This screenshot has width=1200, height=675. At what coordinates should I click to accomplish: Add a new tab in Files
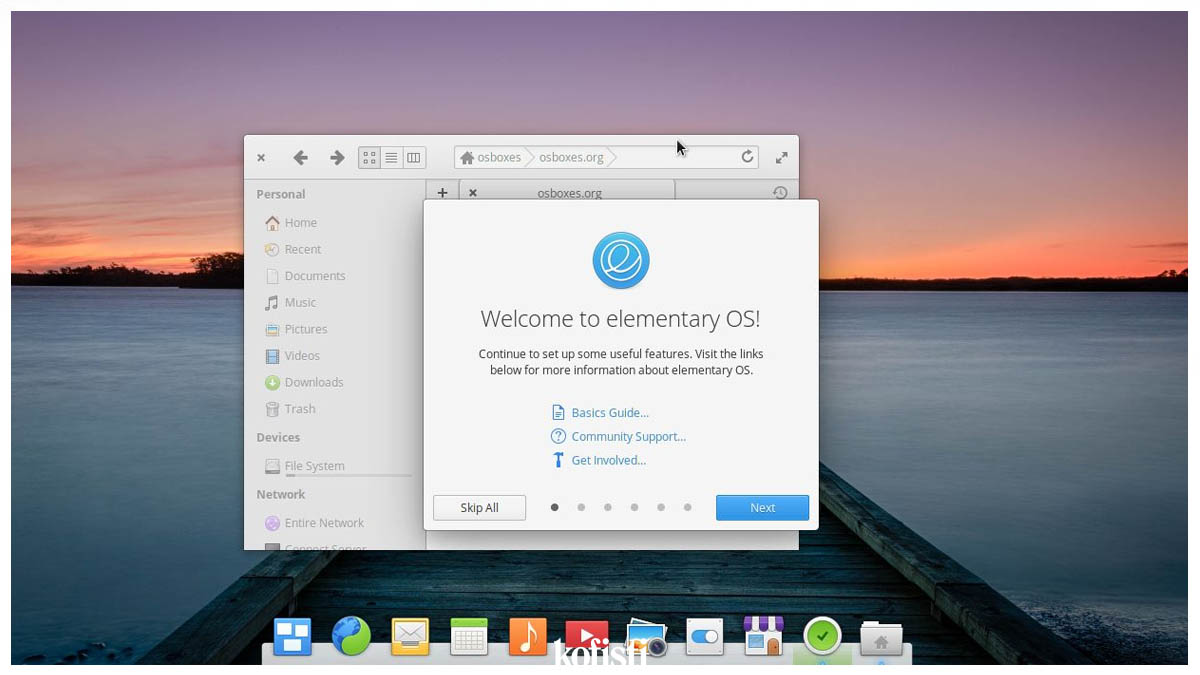click(x=442, y=193)
